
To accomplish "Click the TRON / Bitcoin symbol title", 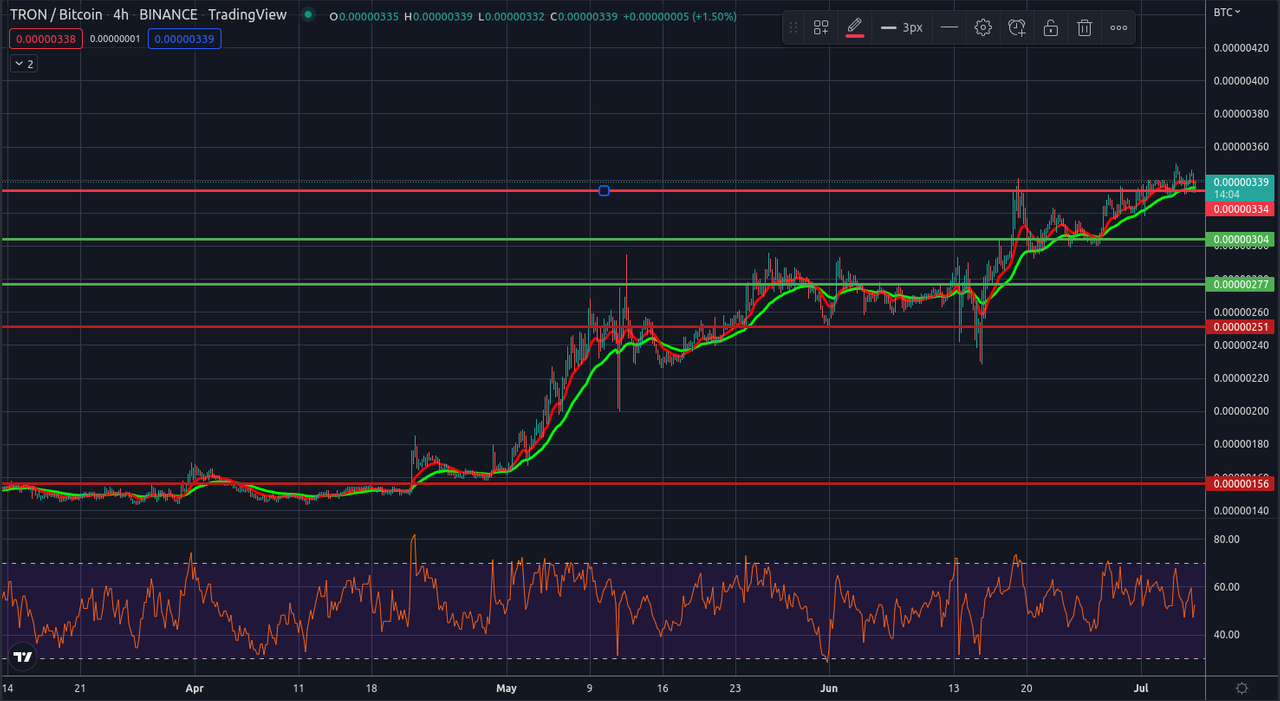I will [56, 15].
